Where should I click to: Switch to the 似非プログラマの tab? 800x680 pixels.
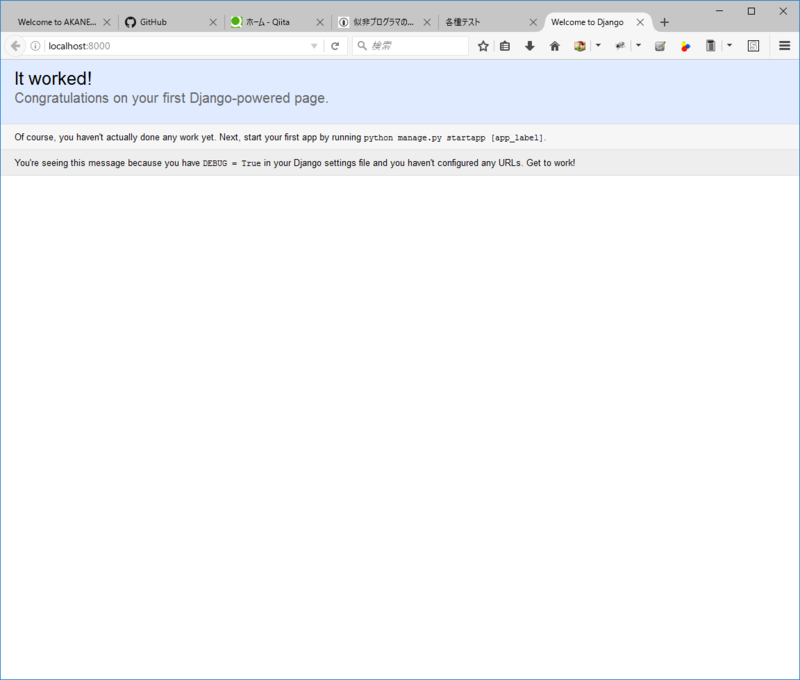tap(383, 22)
